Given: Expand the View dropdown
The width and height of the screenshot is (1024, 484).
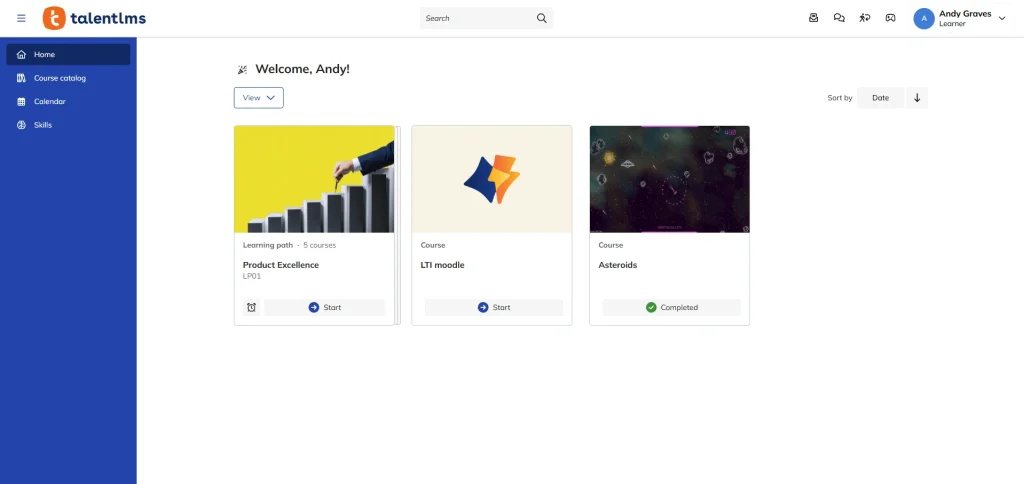Looking at the screenshot, I should click(259, 98).
